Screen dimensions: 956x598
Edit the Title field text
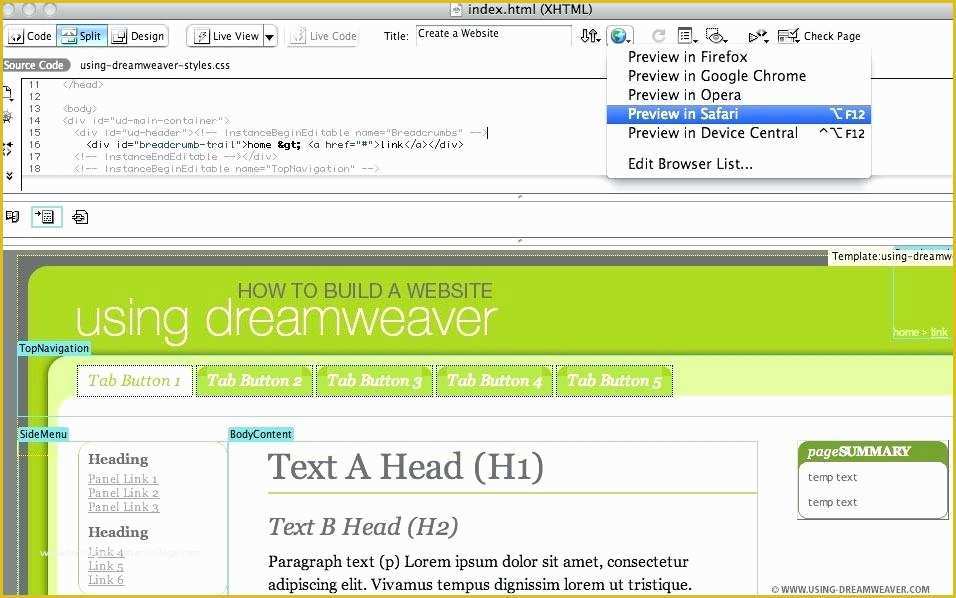493,34
